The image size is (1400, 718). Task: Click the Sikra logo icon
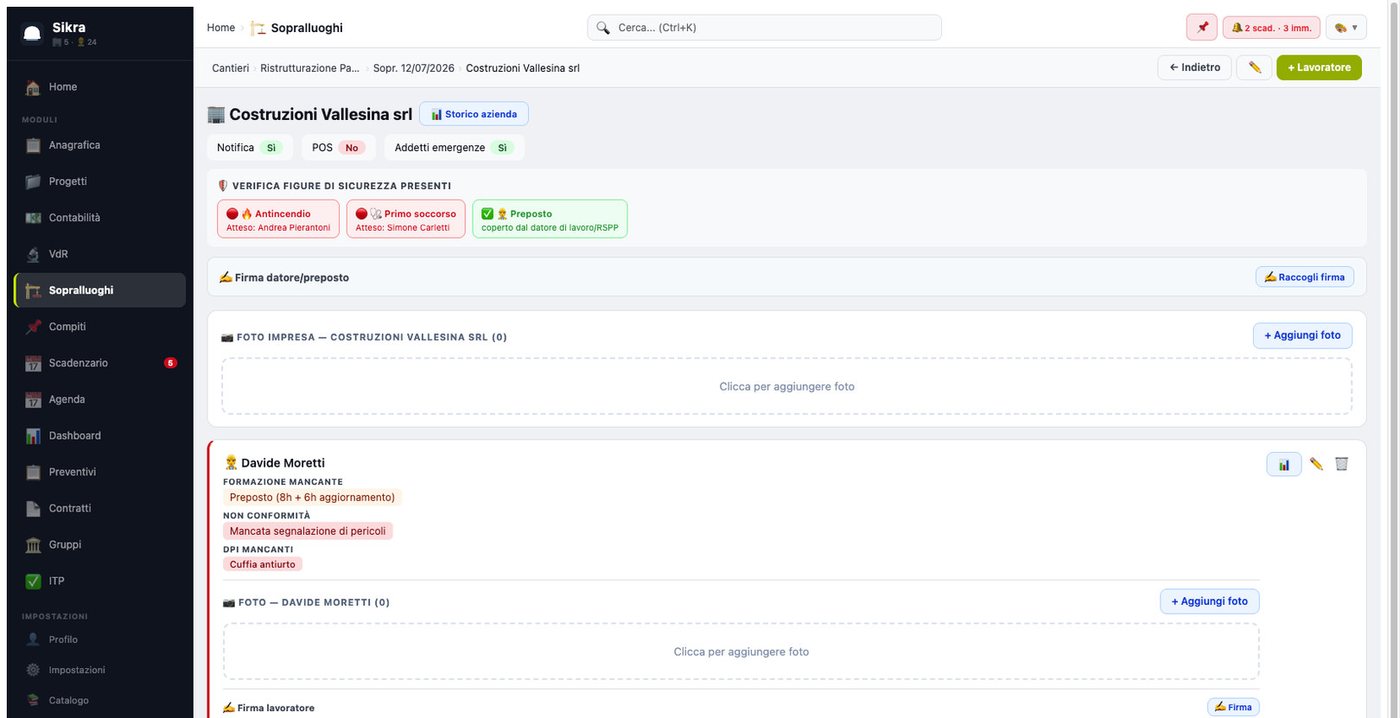pyautogui.click(x=32, y=33)
